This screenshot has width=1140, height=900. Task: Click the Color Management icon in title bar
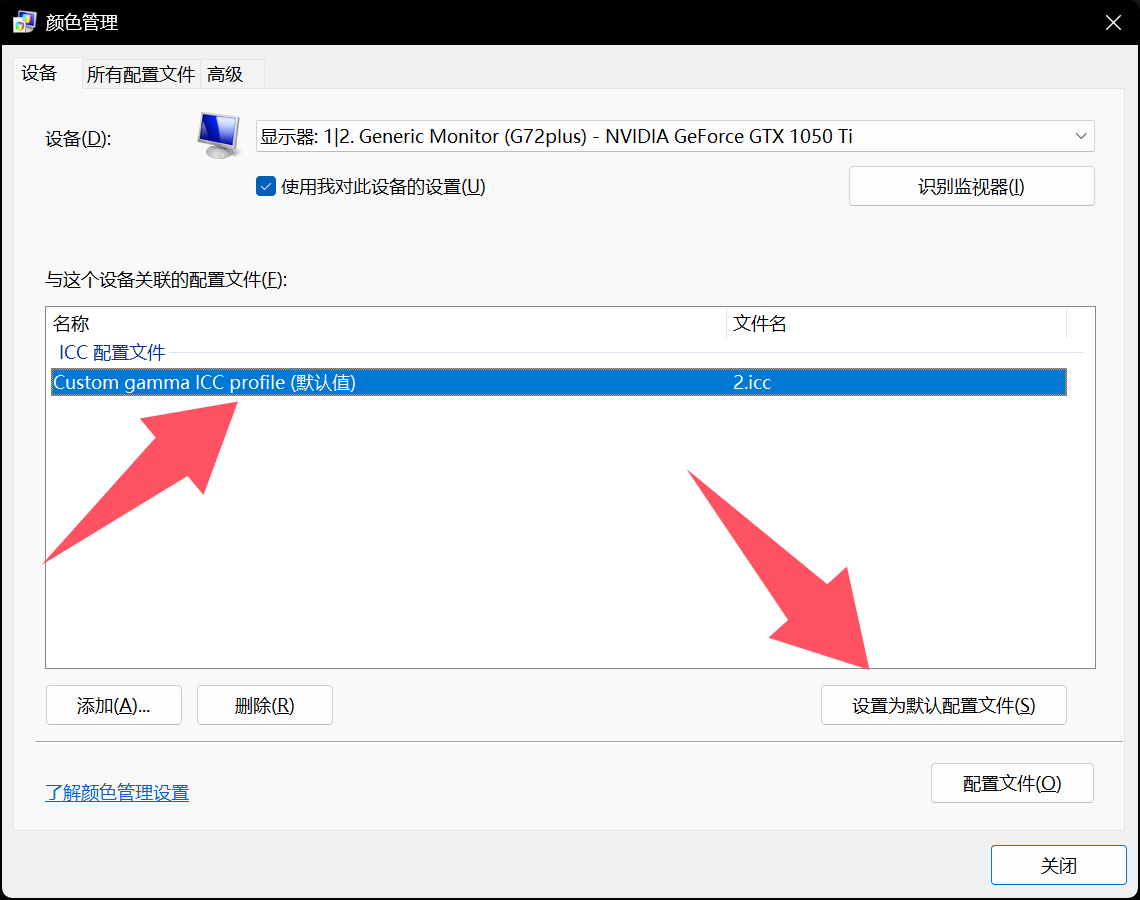[x=24, y=22]
